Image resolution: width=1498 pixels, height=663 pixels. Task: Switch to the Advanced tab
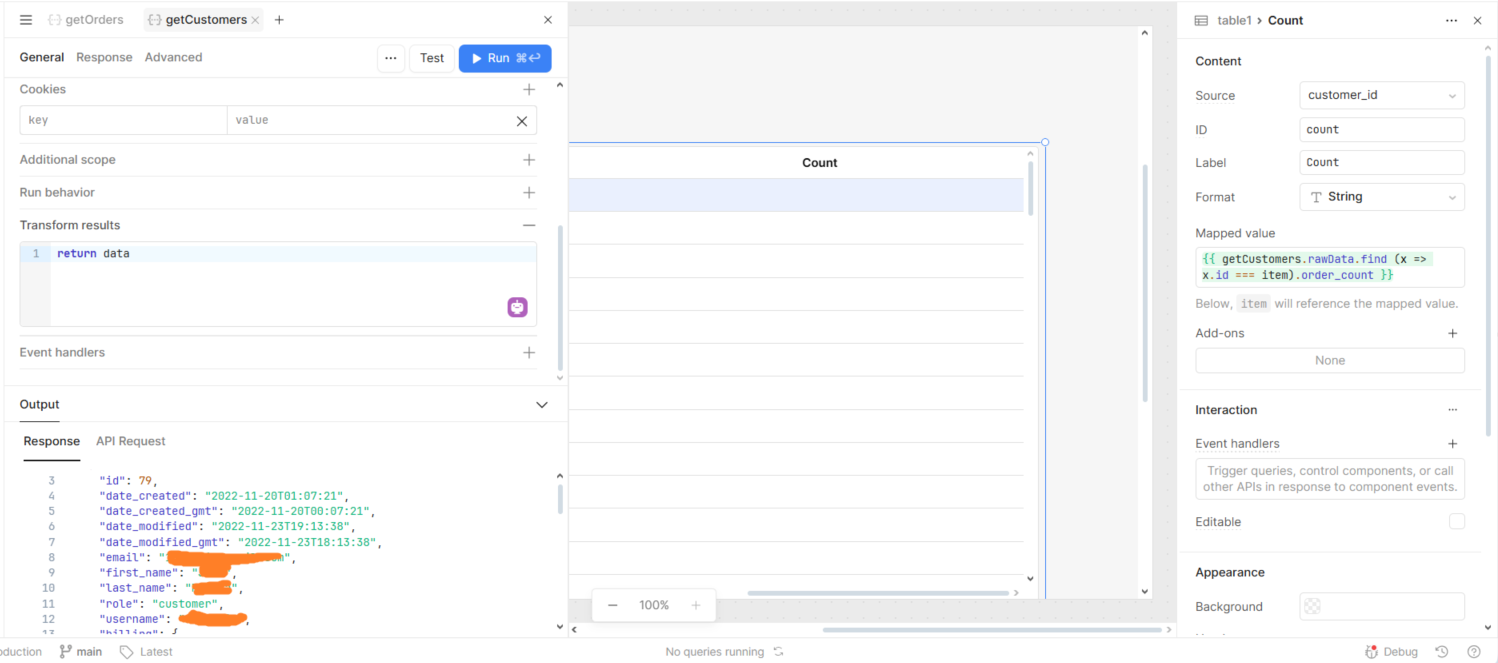tap(173, 57)
